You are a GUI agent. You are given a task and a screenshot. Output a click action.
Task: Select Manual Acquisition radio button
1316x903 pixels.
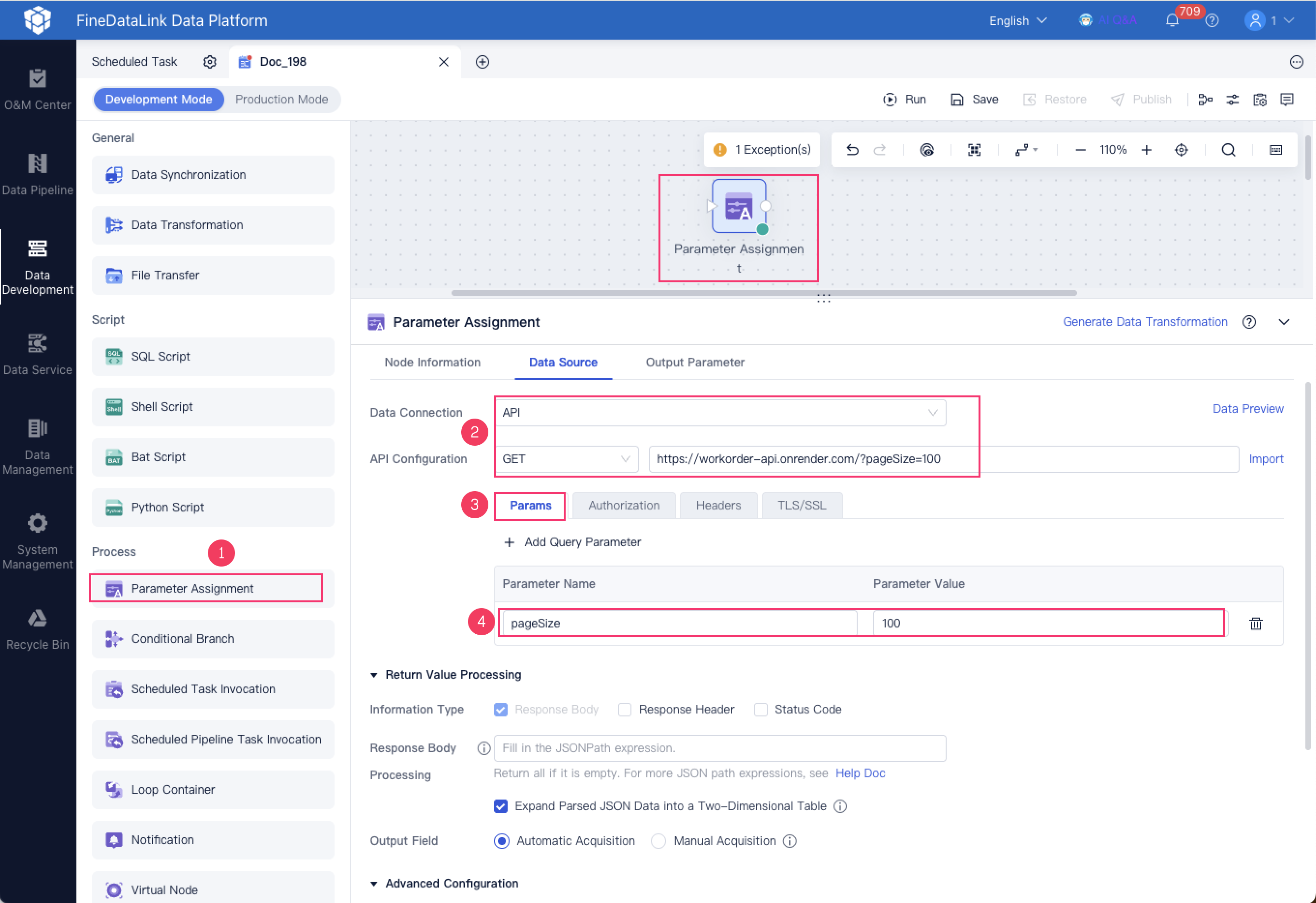[x=658, y=841]
